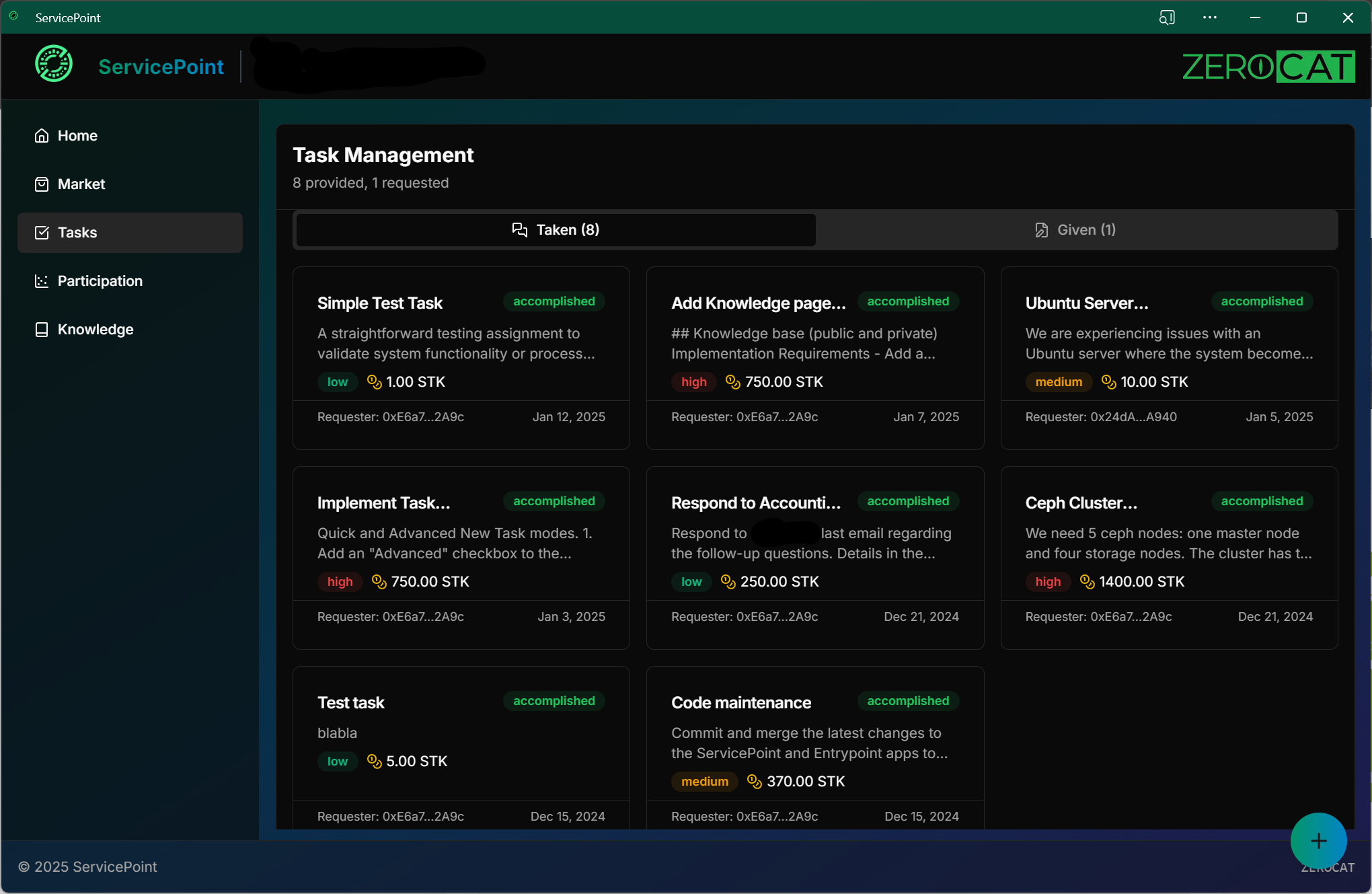1372x894 pixels.
Task: Open the Add Knowledge page... task title
Action: (759, 303)
